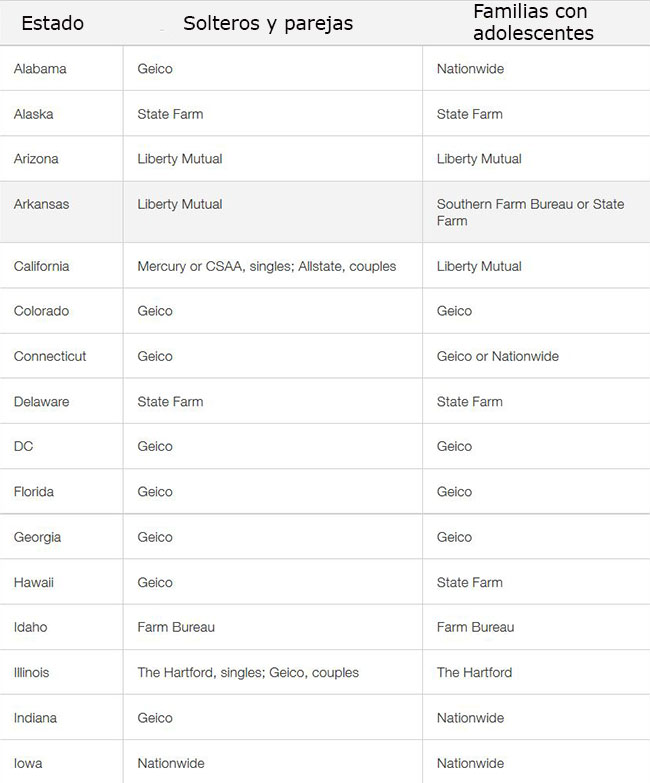650x783 pixels.
Task: Select State Farm in the Hawaii row
Action: click(470, 582)
